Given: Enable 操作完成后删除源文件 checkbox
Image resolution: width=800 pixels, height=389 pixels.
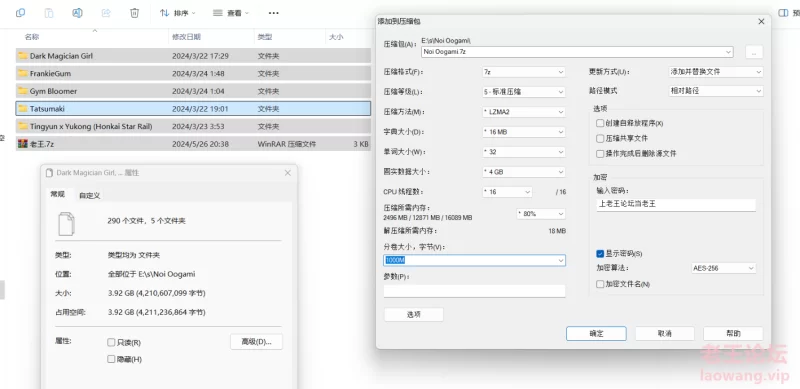Looking at the screenshot, I should (600, 153).
